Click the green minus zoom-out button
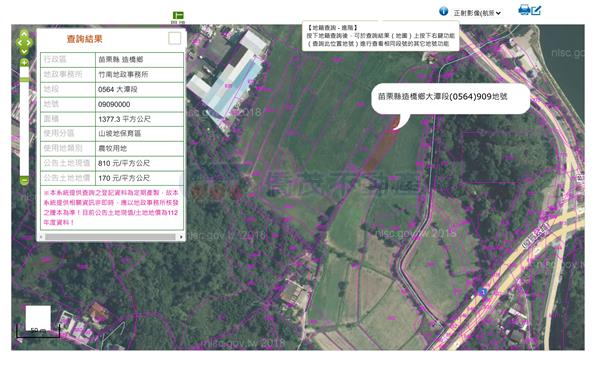The height and width of the screenshot is (365, 600). [x=24, y=180]
